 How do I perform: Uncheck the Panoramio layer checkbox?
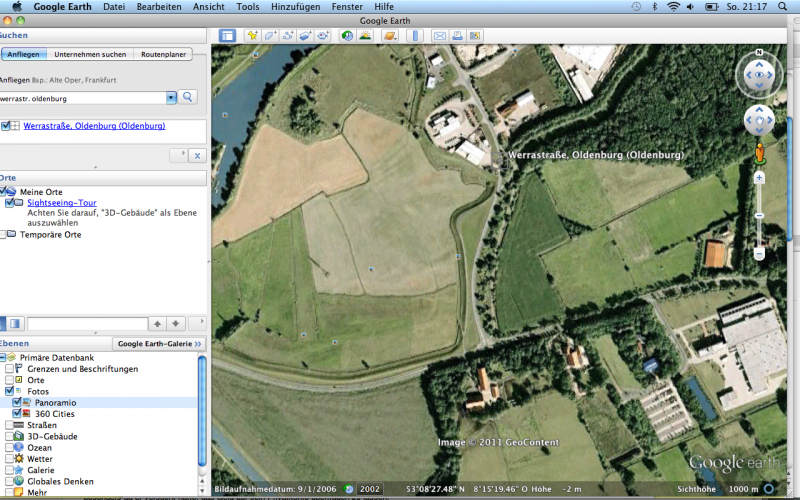pos(17,402)
